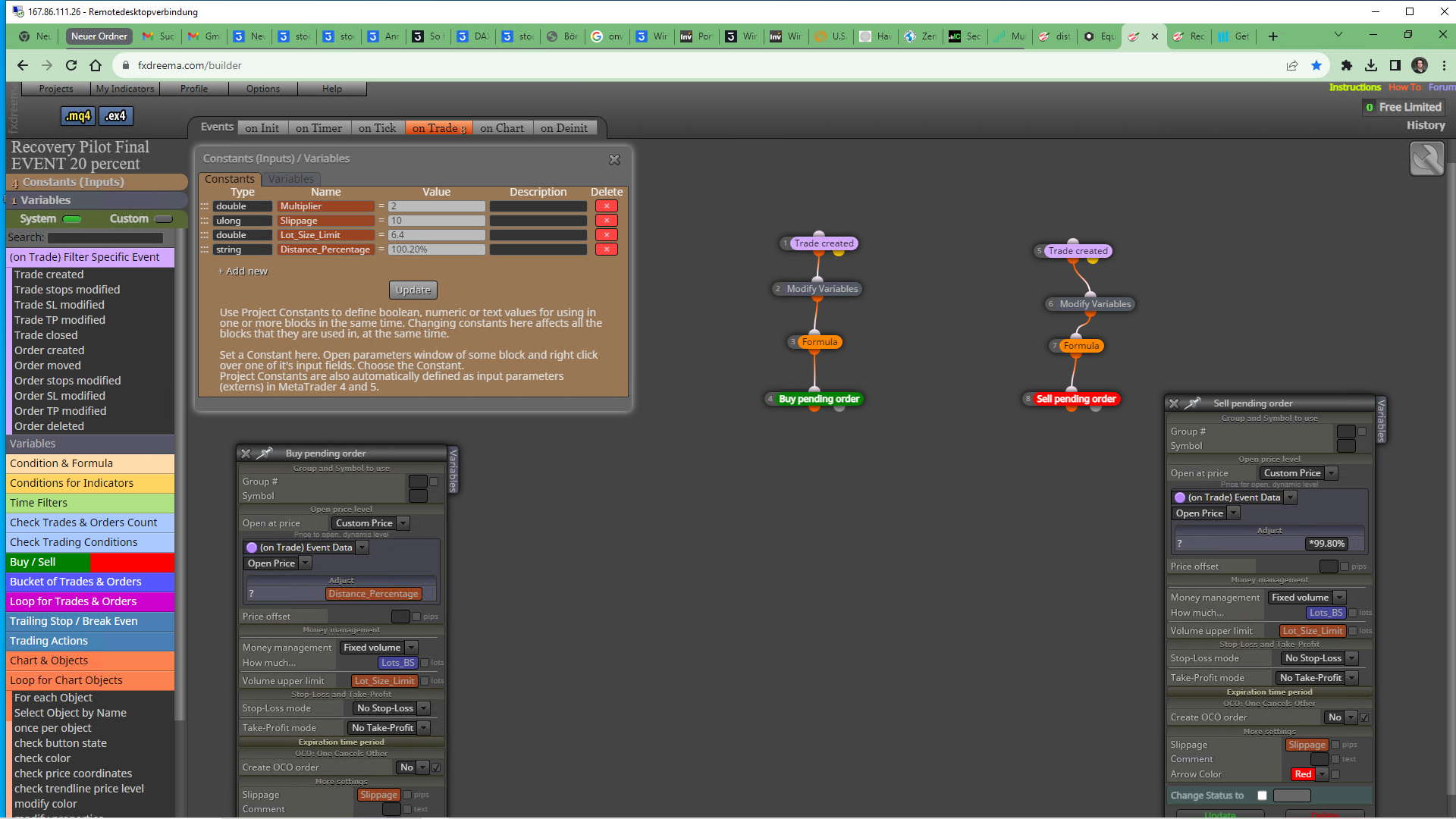Delete the Lot_Size_Limit constant row
1456x819 pixels.
tap(607, 235)
